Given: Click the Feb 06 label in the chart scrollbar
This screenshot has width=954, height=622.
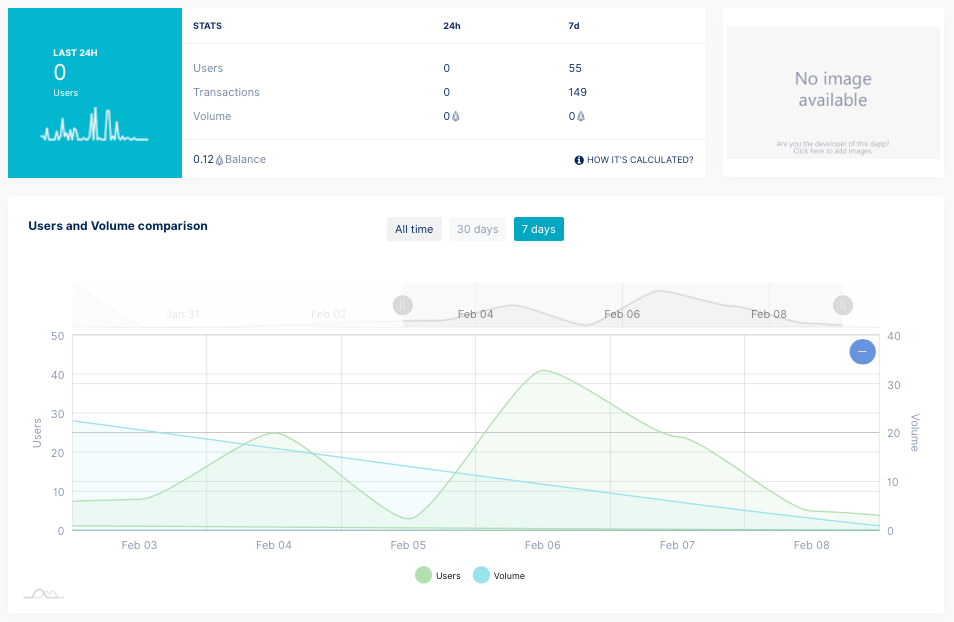Looking at the screenshot, I should (622, 314).
